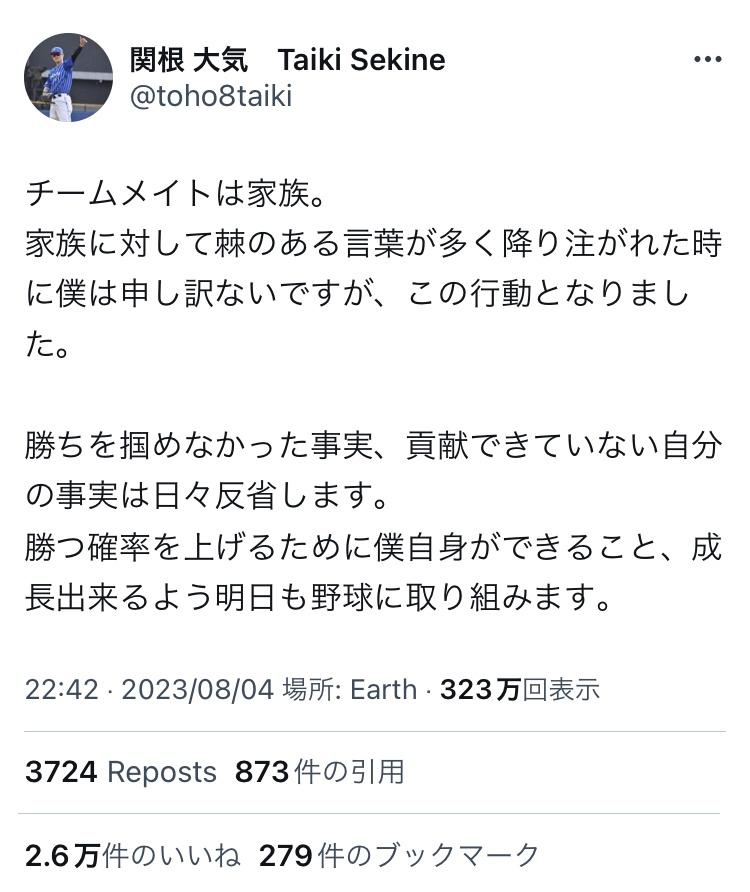750x892 pixels.
Task: Click the line starting に僕は申し訳ない
Action: [357, 296]
